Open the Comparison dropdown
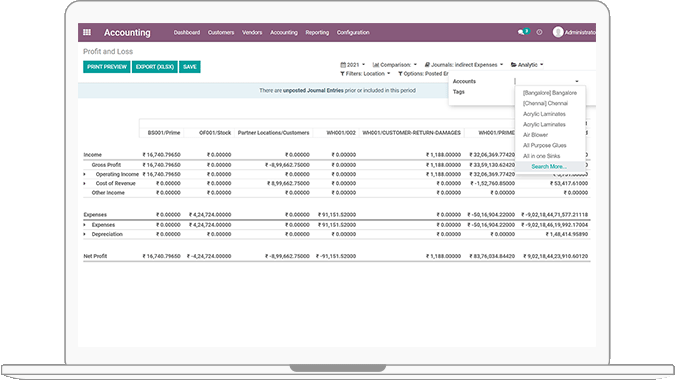Image resolution: width=675 pixels, height=380 pixels. tap(394, 65)
